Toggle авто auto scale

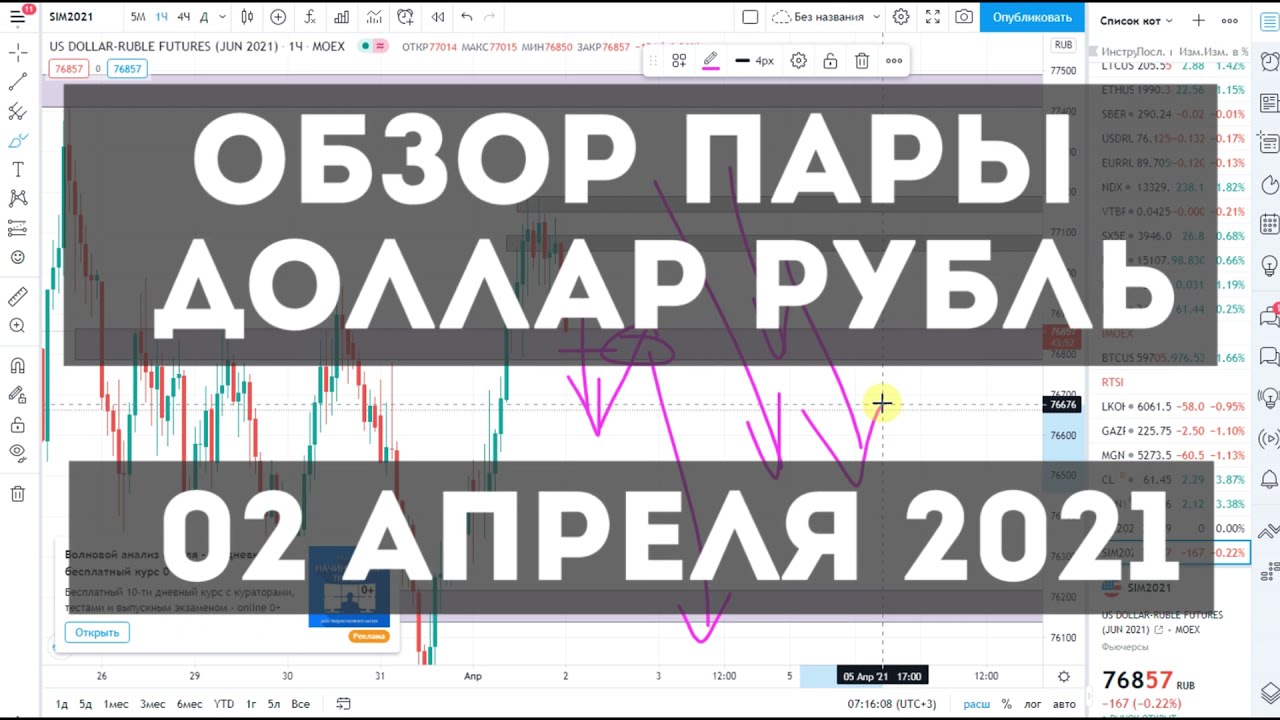tap(1064, 704)
